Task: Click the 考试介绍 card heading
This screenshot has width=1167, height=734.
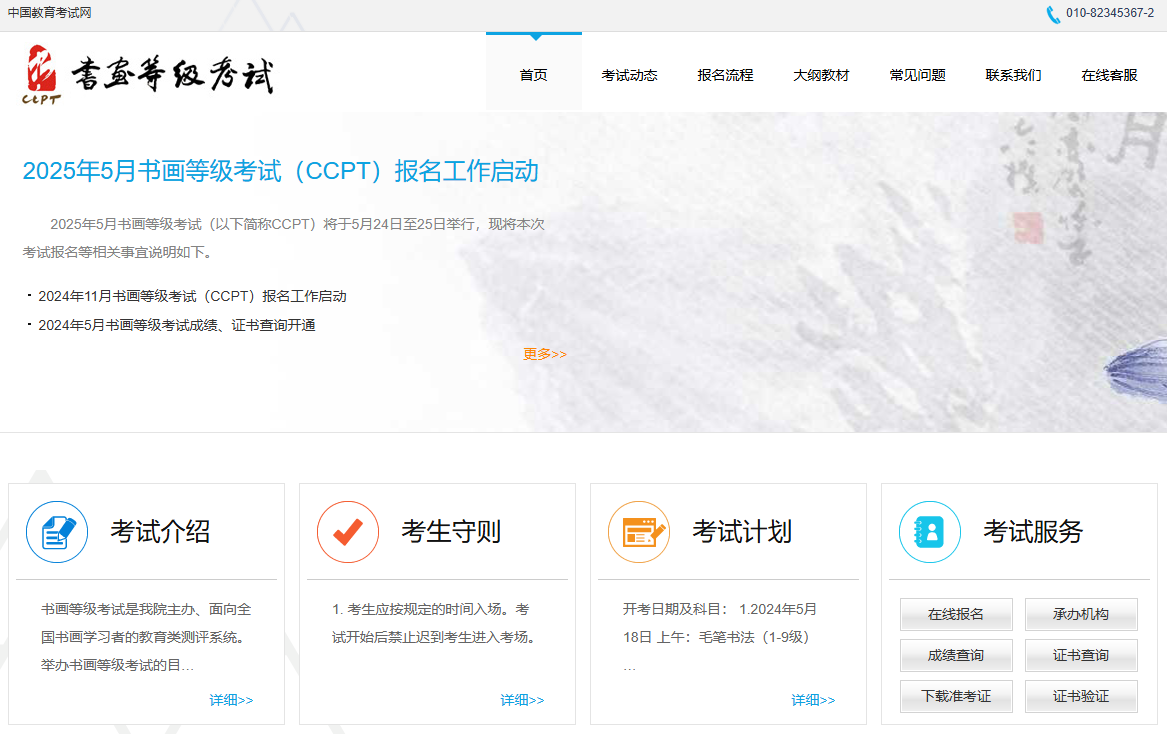Action: [160, 532]
